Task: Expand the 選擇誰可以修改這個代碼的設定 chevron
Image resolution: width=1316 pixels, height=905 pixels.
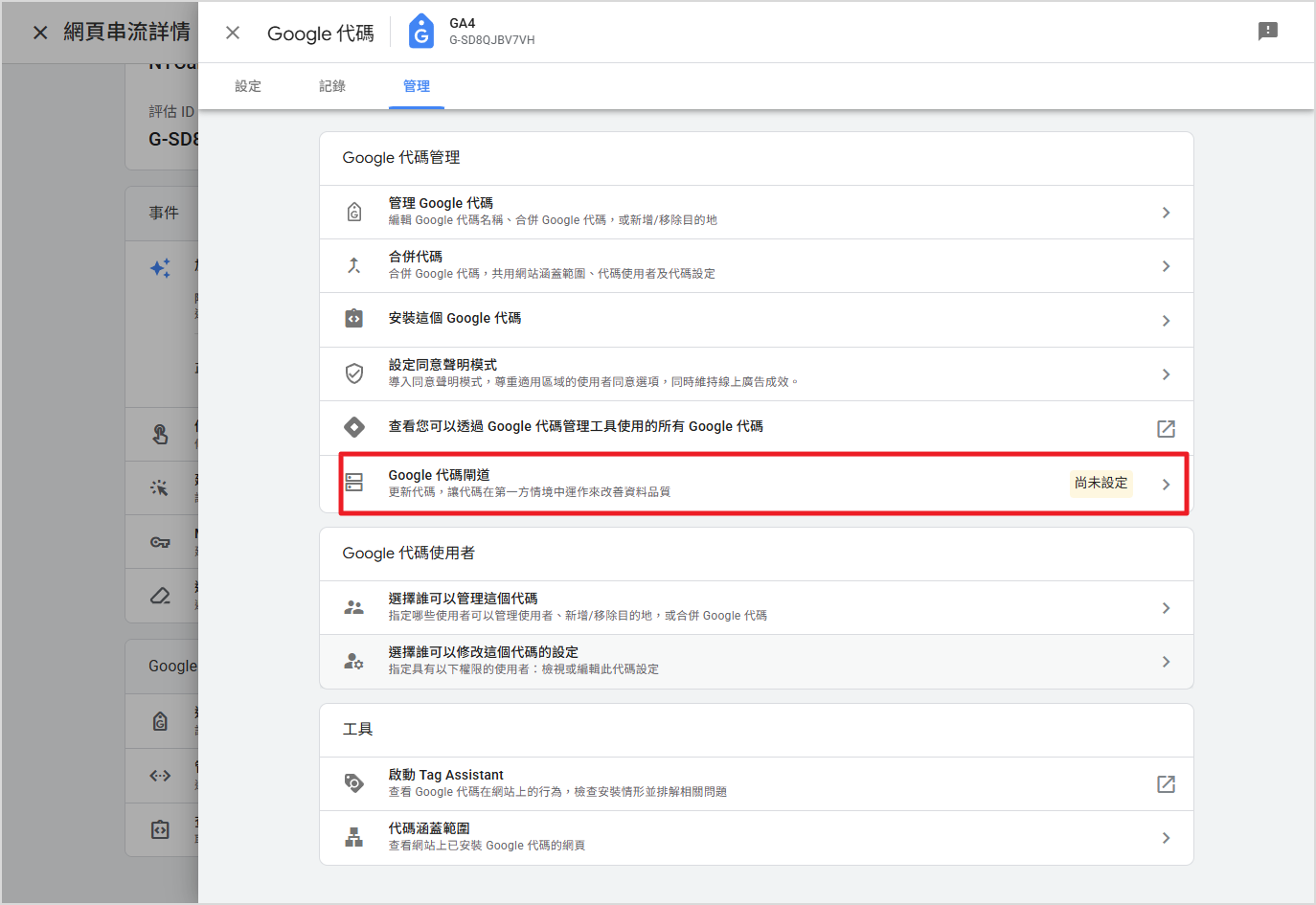Action: tap(1166, 662)
